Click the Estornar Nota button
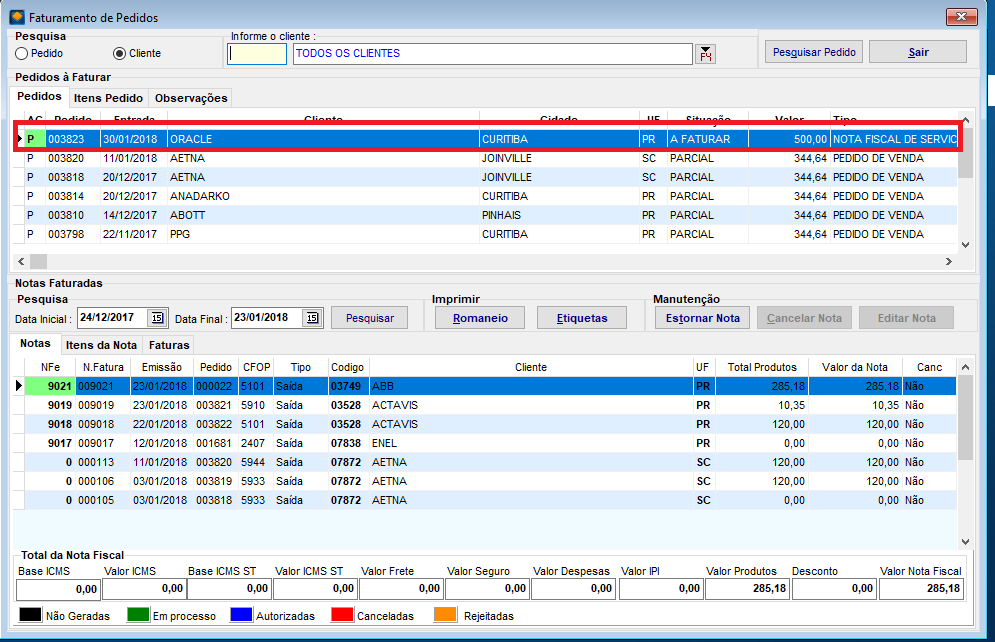 [702, 318]
